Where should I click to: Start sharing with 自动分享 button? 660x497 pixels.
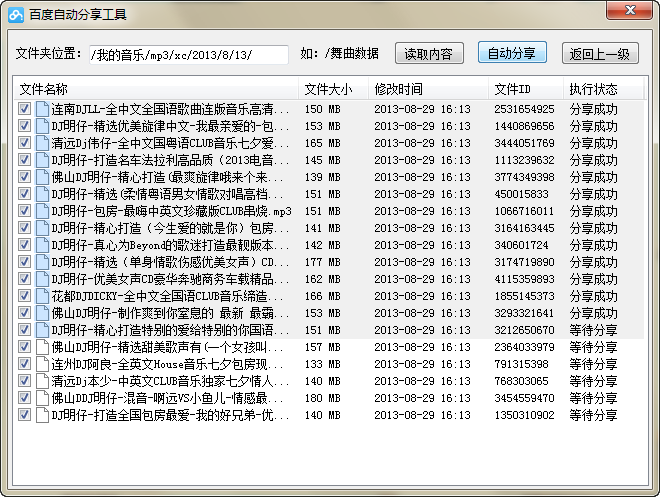click(512, 53)
